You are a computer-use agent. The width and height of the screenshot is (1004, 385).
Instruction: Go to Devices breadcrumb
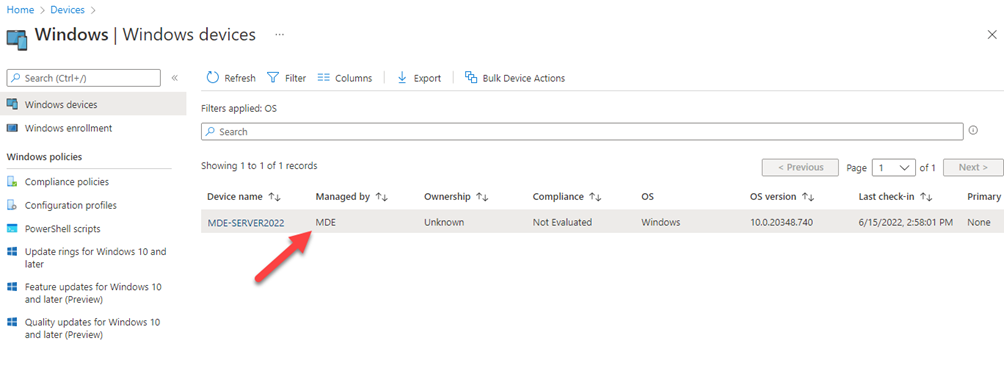click(67, 10)
